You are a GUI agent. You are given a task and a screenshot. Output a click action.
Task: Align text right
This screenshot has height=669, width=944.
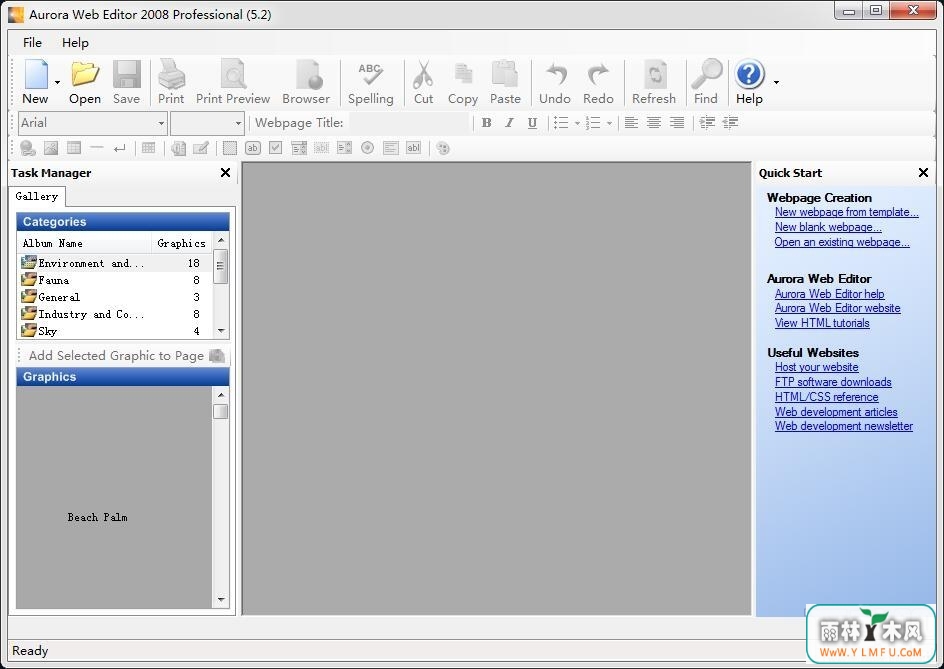(x=677, y=123)
